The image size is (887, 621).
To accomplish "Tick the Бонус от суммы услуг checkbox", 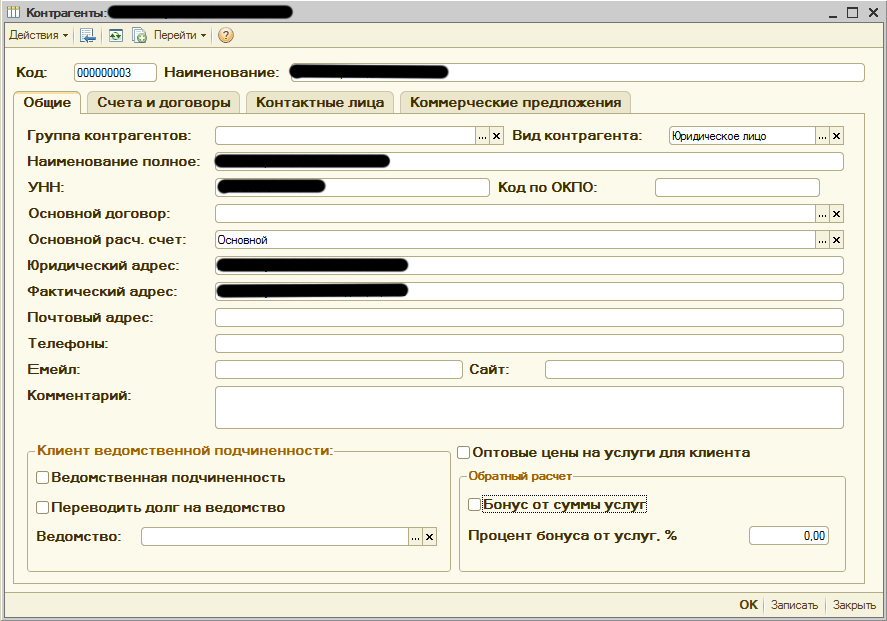I will click(474, 505).
